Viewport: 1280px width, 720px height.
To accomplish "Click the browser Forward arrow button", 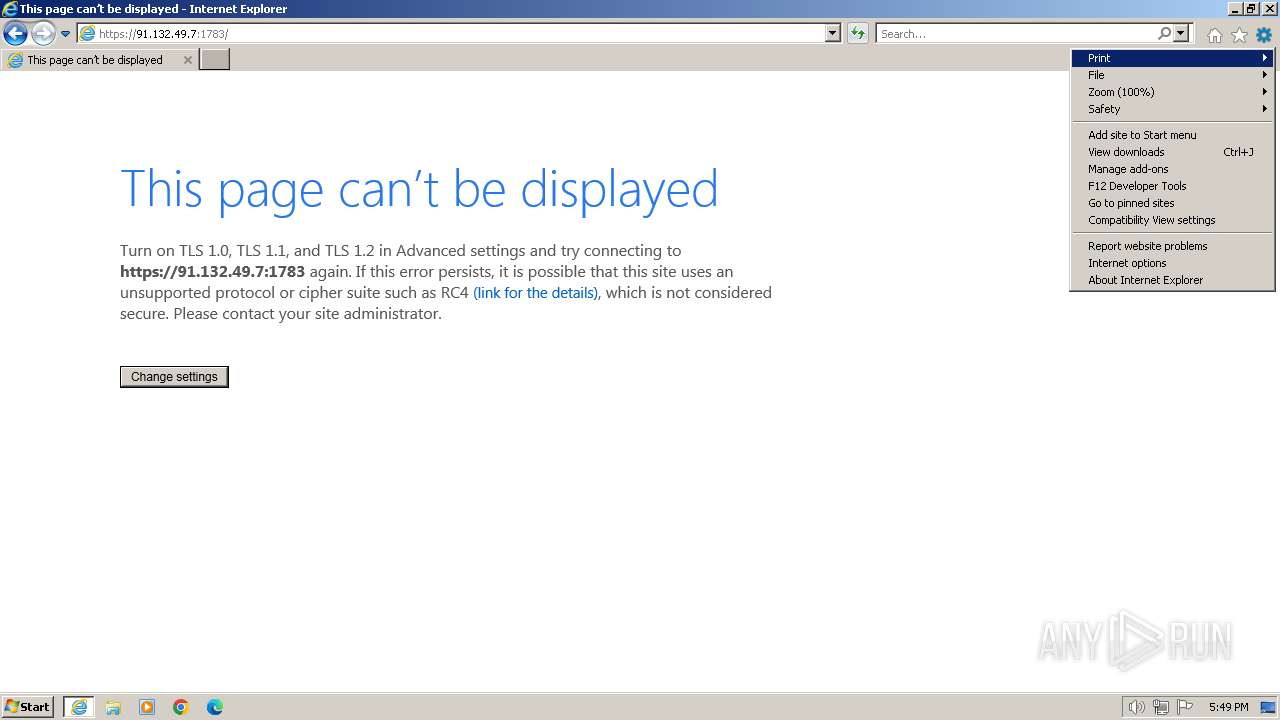I will [42, 33].
